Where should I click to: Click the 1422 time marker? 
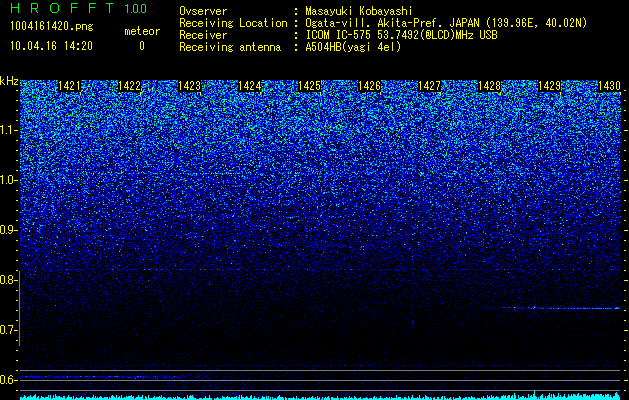pyautogui.click(x=130, y=86)
